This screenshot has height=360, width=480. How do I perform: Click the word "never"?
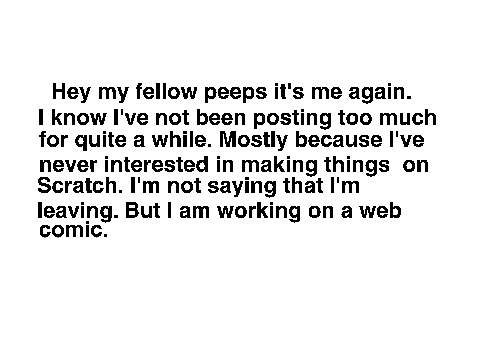[68, 166]
